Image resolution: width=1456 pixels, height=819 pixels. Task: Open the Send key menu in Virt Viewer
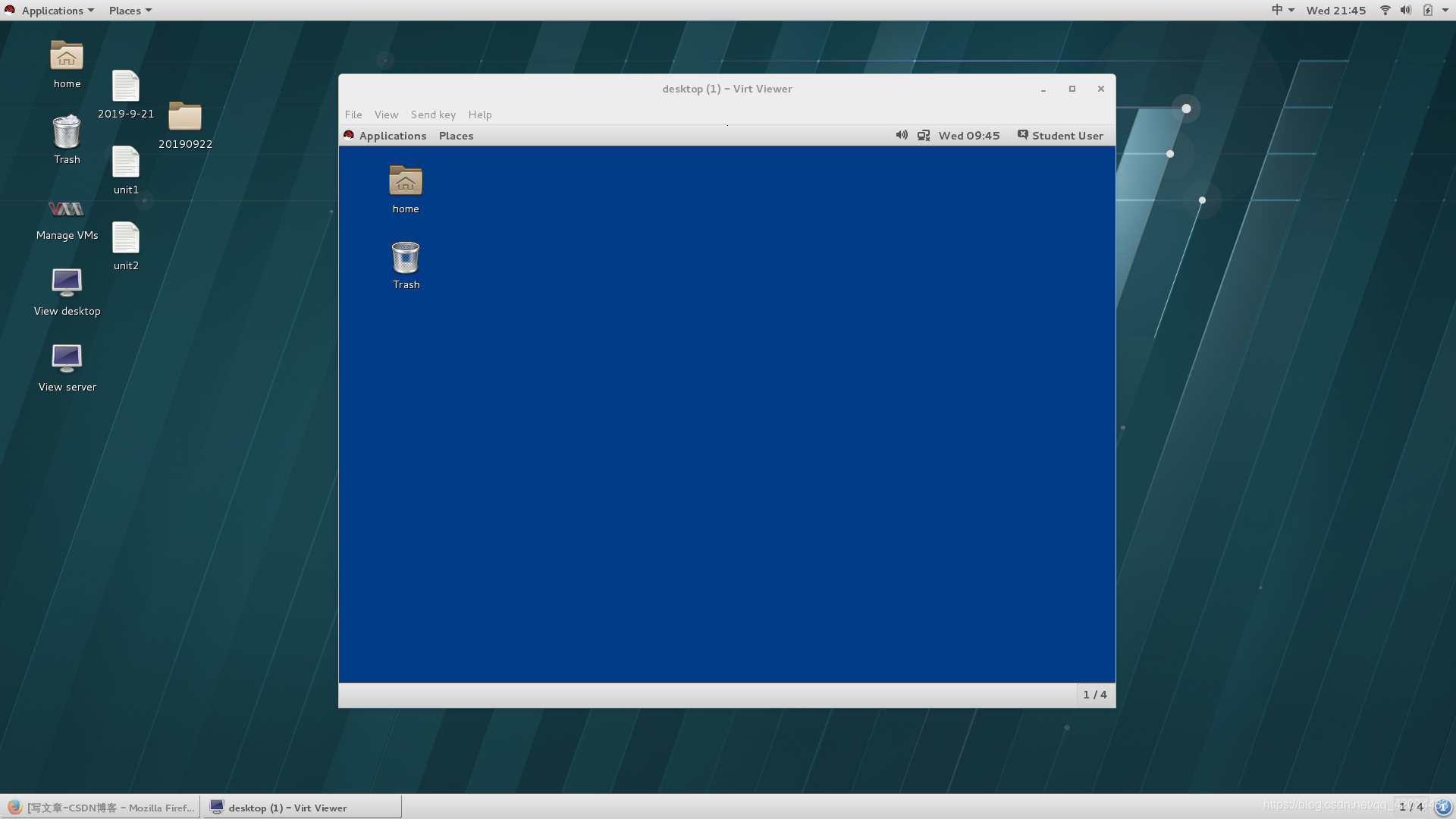tap(433, 114)
